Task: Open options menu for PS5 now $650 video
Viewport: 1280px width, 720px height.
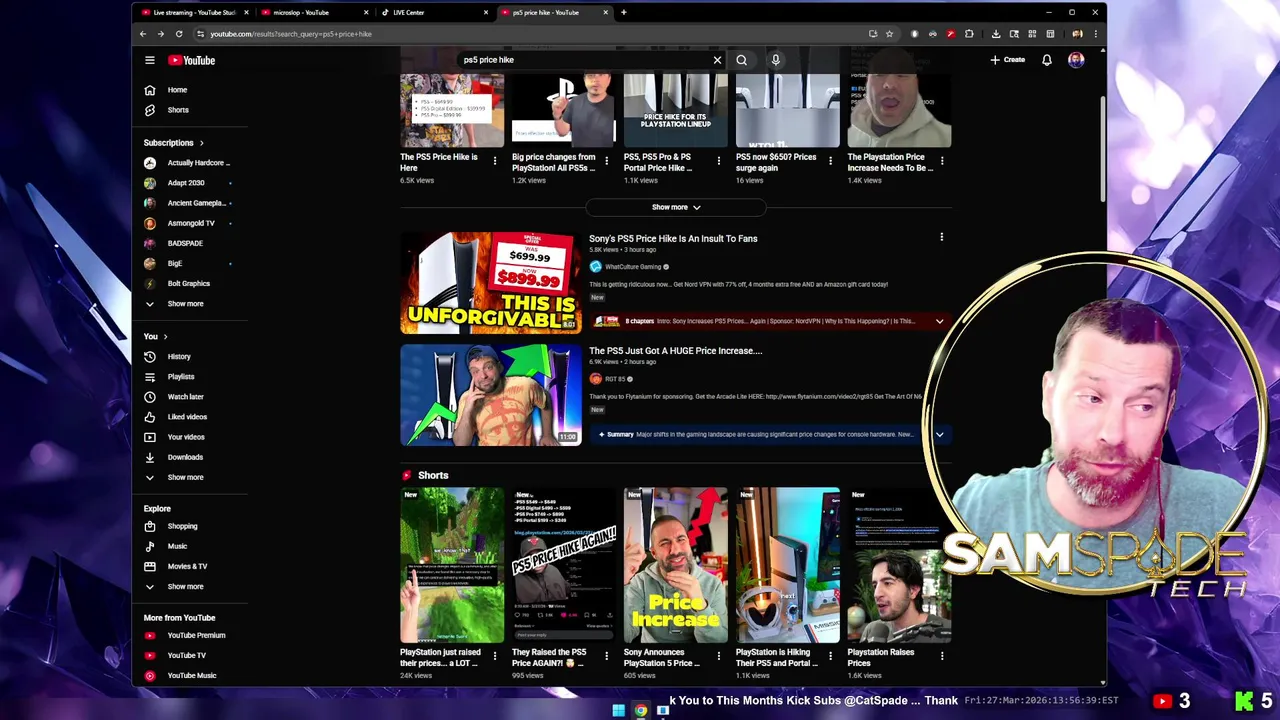Action: click(830, 161)
